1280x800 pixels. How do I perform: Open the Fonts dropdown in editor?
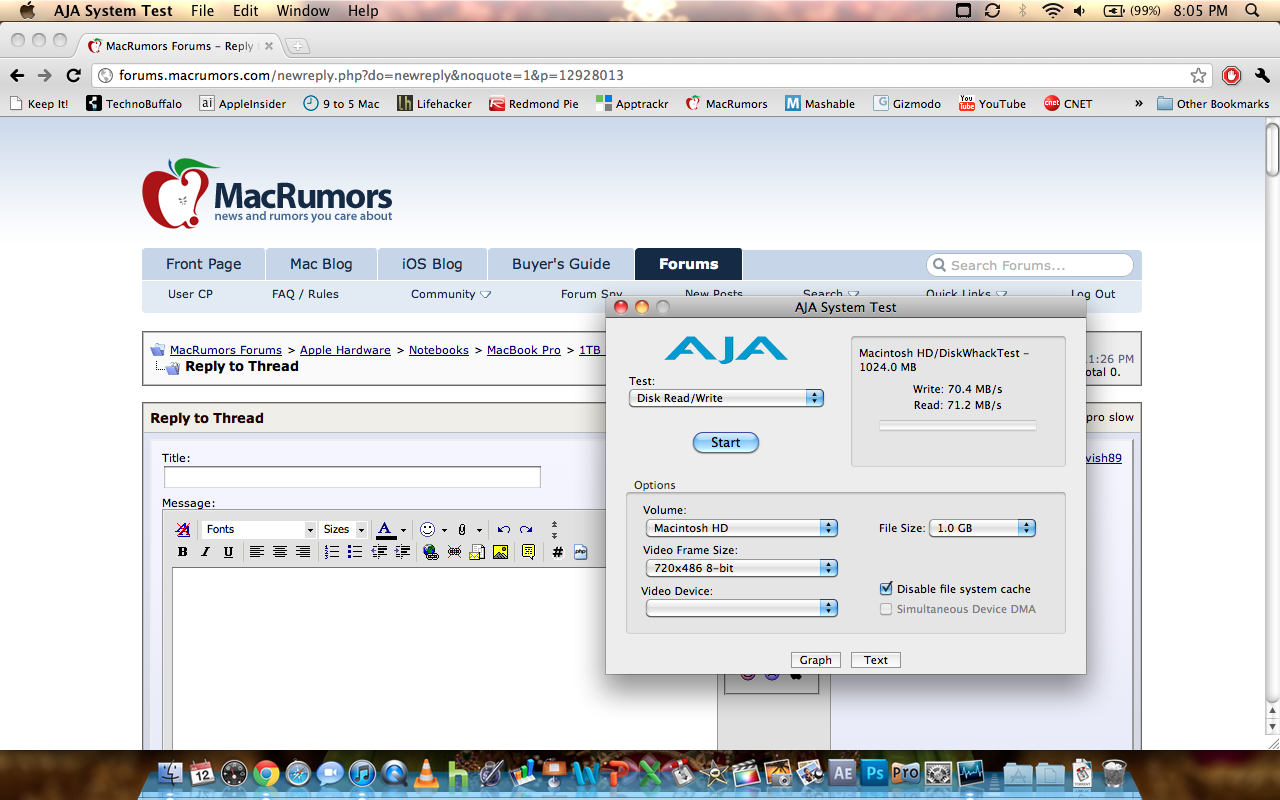[259, 529]
